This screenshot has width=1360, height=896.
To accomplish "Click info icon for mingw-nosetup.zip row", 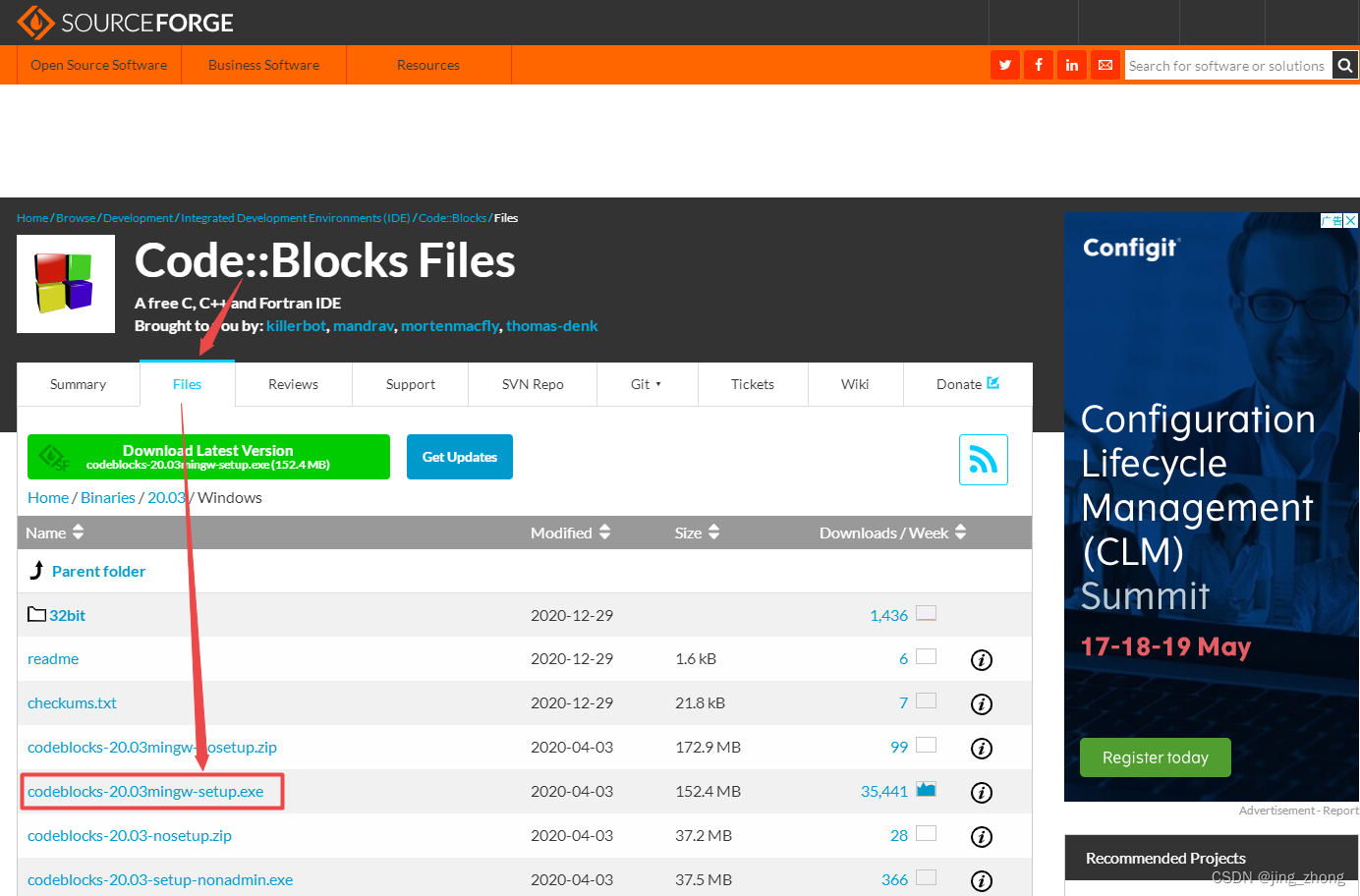I will 982,749.
